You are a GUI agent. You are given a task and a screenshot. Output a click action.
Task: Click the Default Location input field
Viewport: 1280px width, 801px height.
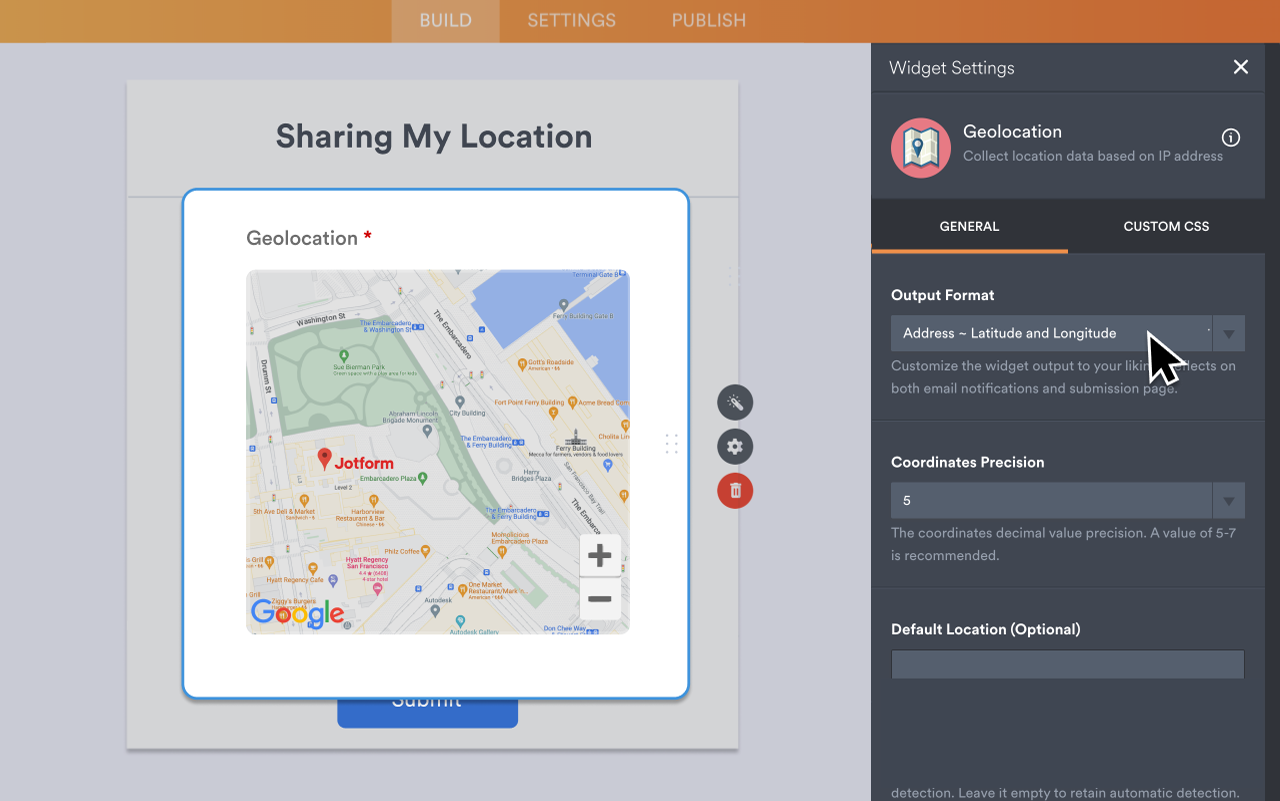click(1067, 664)
